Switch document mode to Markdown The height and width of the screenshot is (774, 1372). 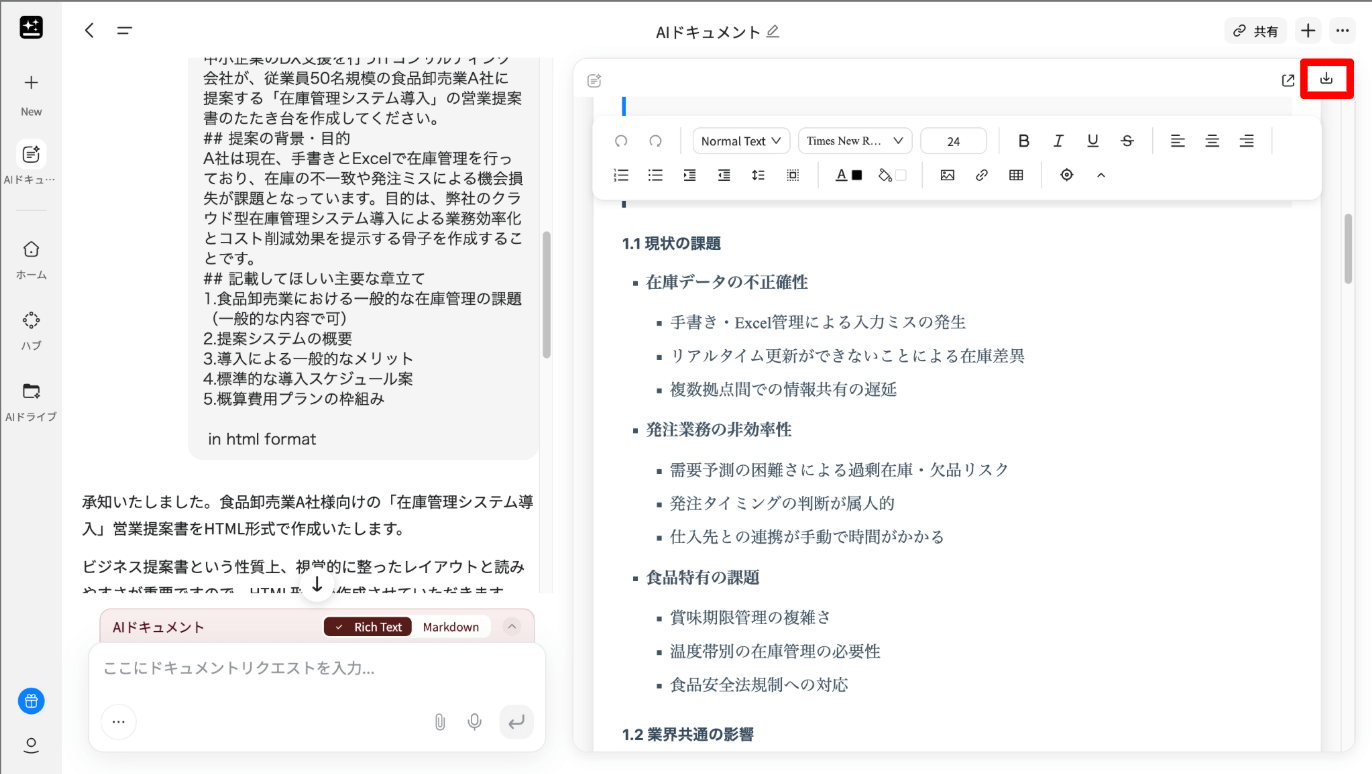(450, 627)
